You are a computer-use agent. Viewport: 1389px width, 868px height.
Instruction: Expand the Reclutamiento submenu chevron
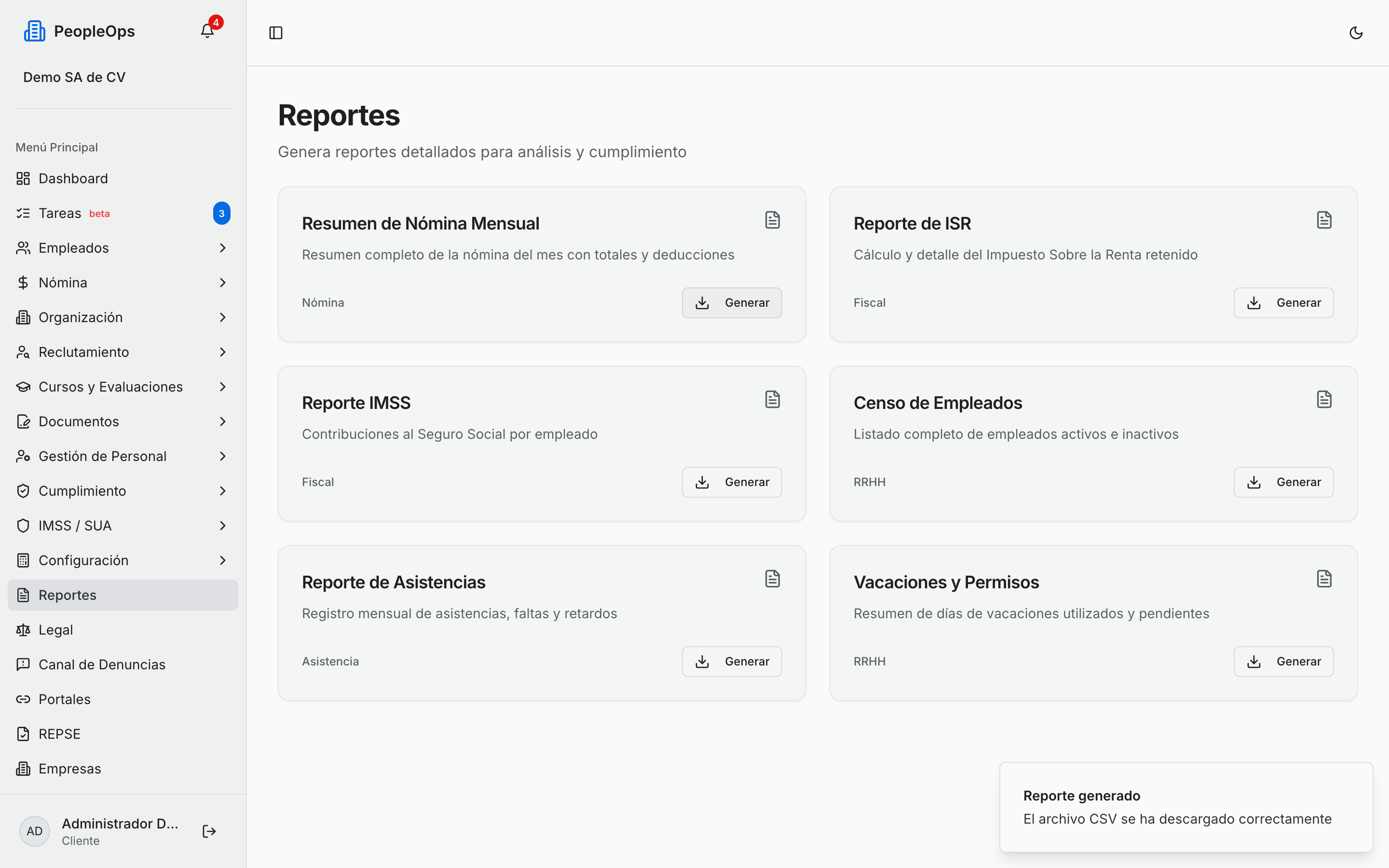[x=223, y=352]
